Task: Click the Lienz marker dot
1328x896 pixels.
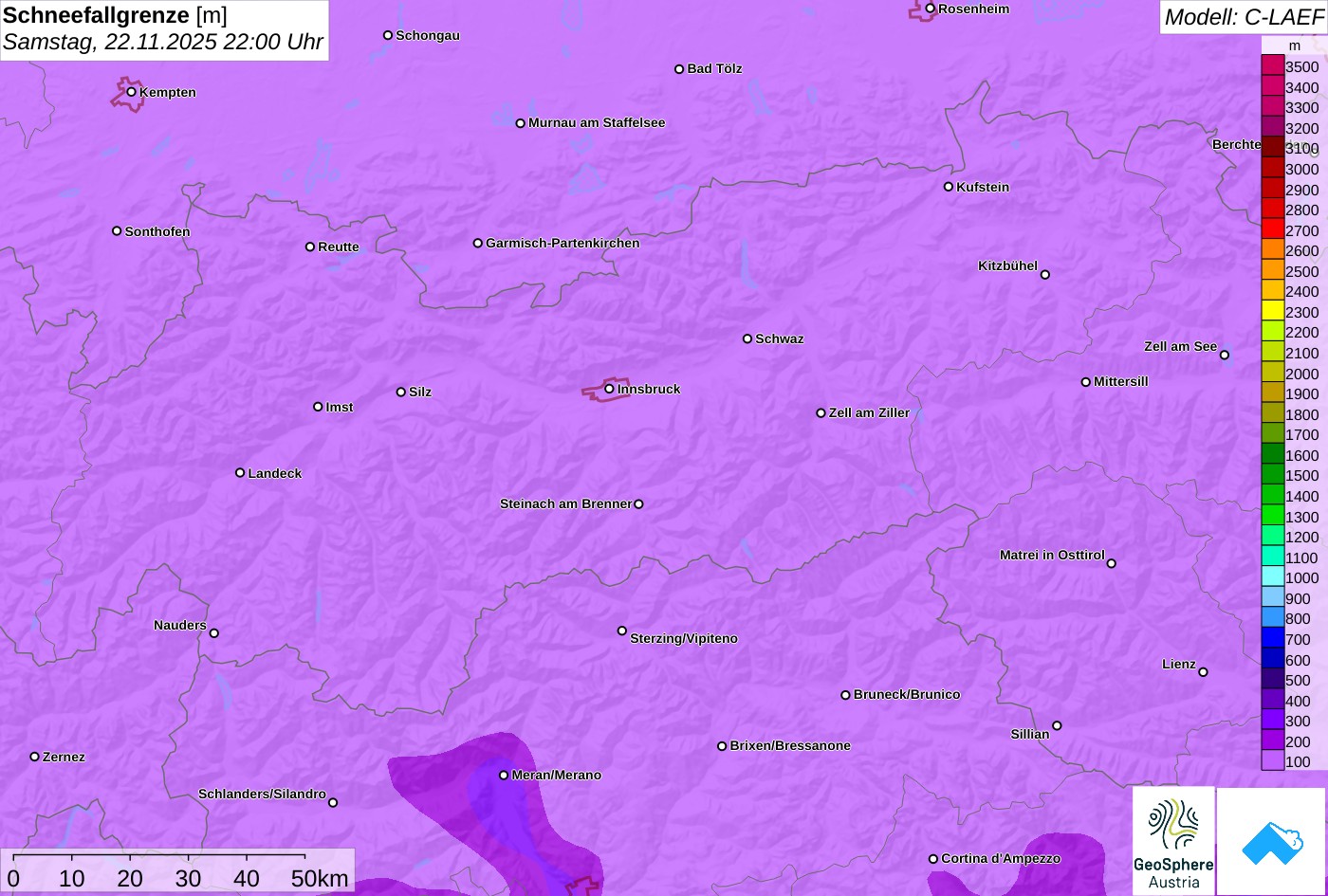Action: click(1203, 672)
